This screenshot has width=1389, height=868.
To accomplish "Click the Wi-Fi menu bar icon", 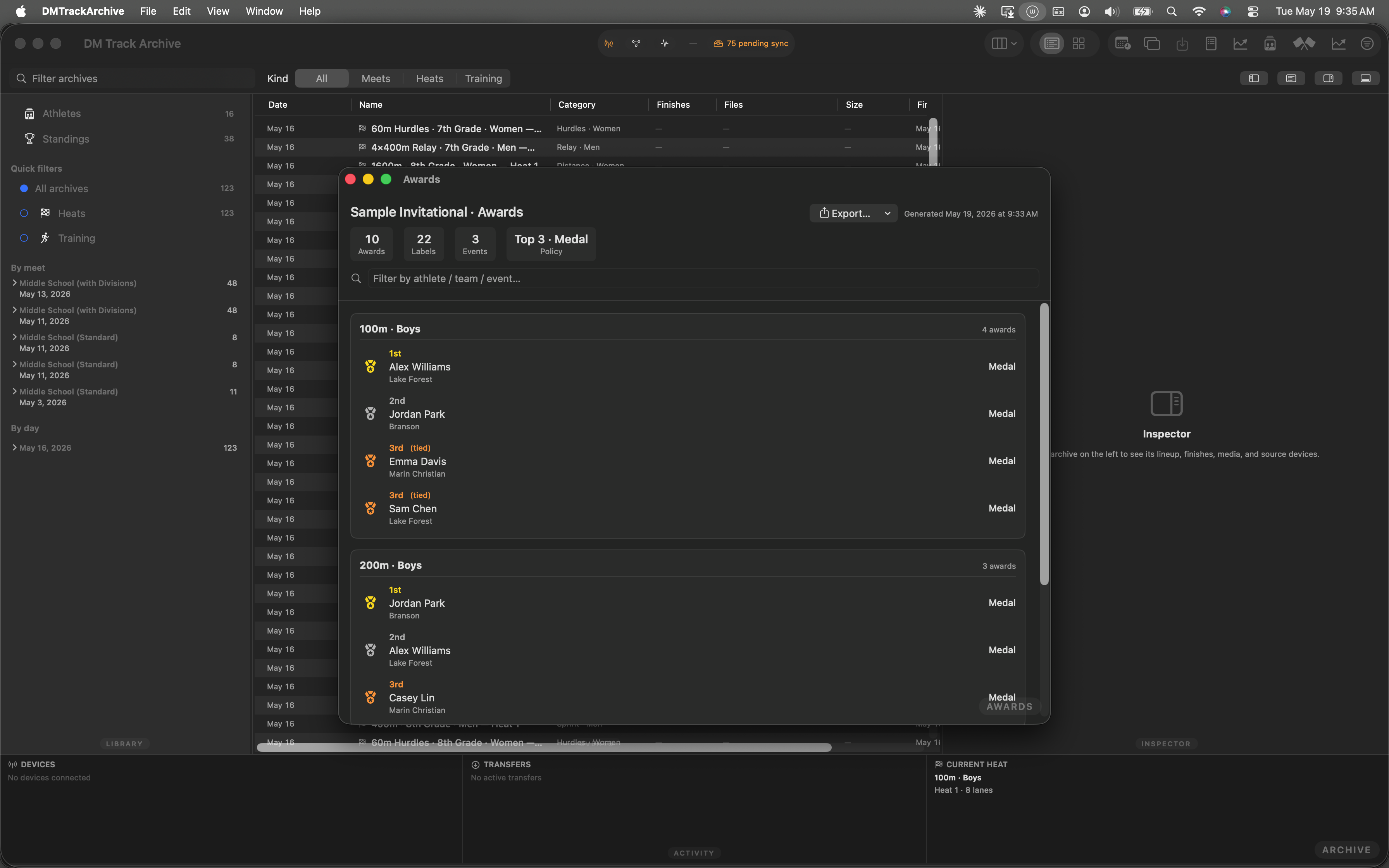I will 1198,11.
